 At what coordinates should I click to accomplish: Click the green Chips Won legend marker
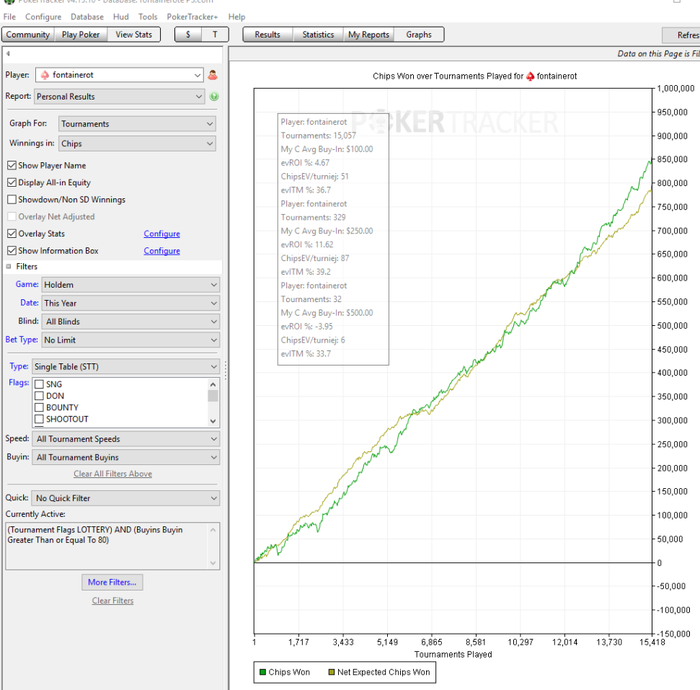(262, 672)
